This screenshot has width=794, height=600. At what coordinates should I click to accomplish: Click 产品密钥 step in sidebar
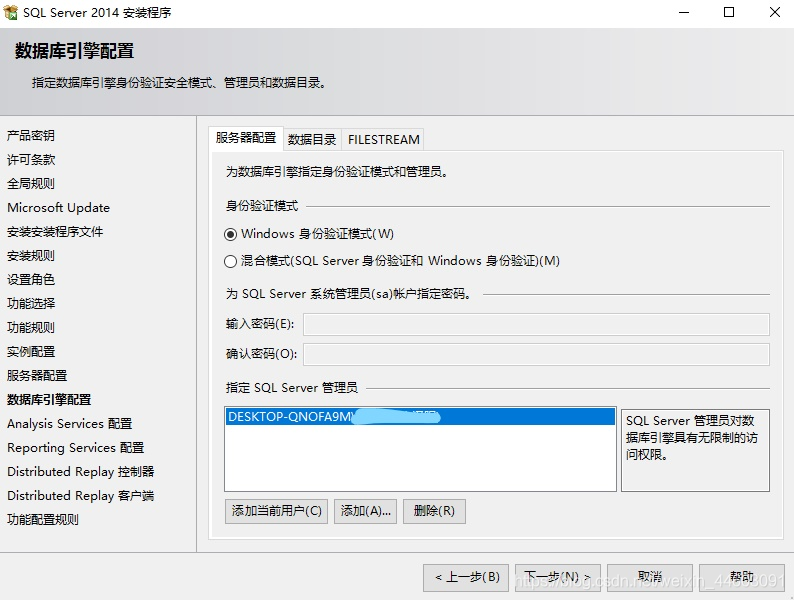point(31,136)
